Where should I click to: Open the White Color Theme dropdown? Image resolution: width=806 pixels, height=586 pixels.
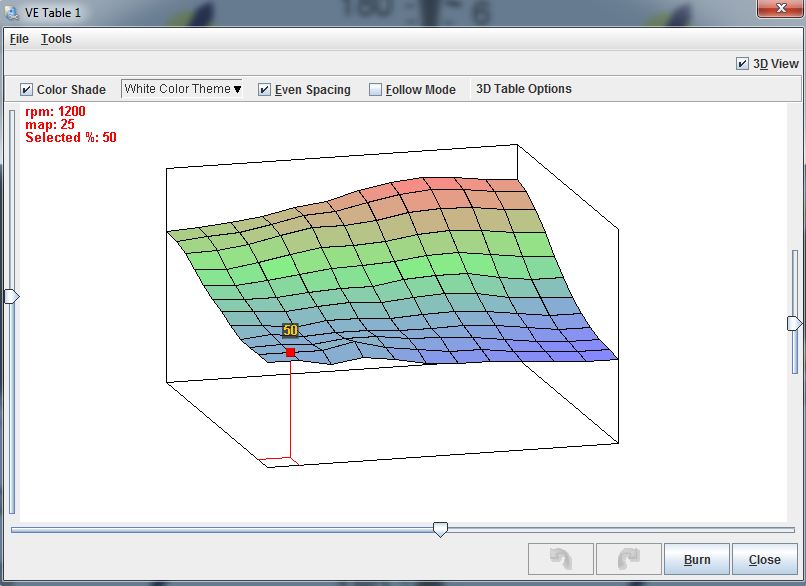[x=182, y=89]
